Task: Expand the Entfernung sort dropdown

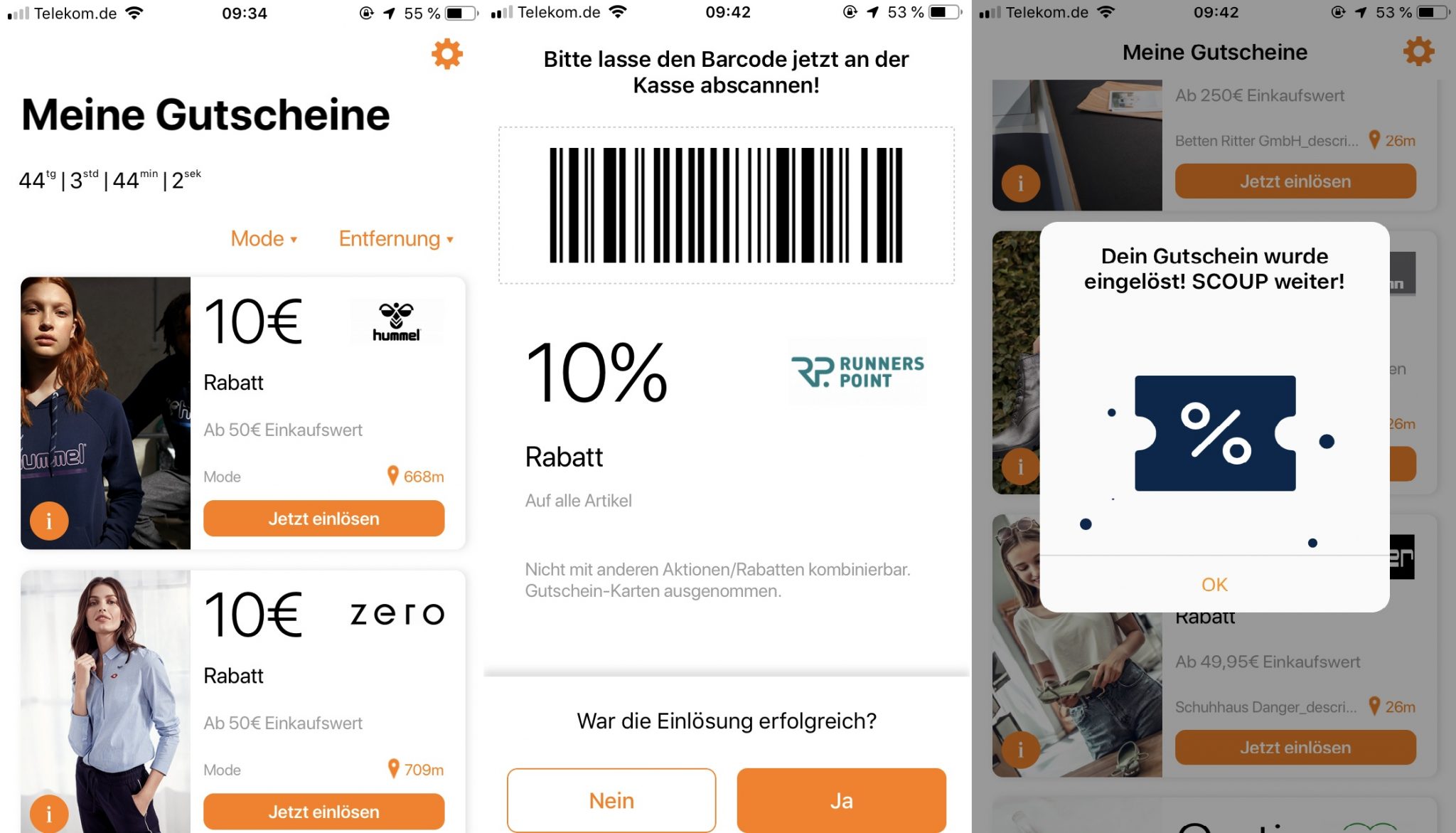Action: click(396, 238)
